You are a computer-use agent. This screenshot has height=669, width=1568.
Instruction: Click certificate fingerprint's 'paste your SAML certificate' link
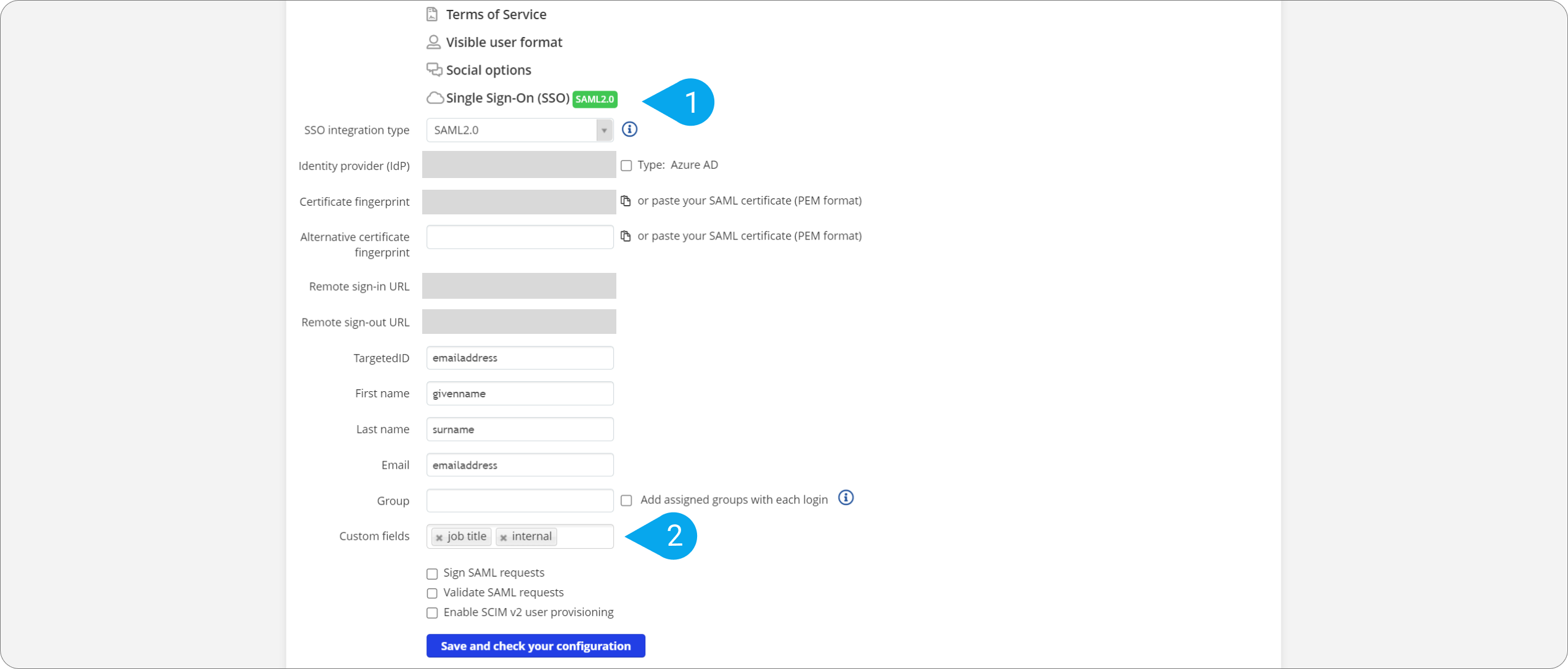[749, 201]
